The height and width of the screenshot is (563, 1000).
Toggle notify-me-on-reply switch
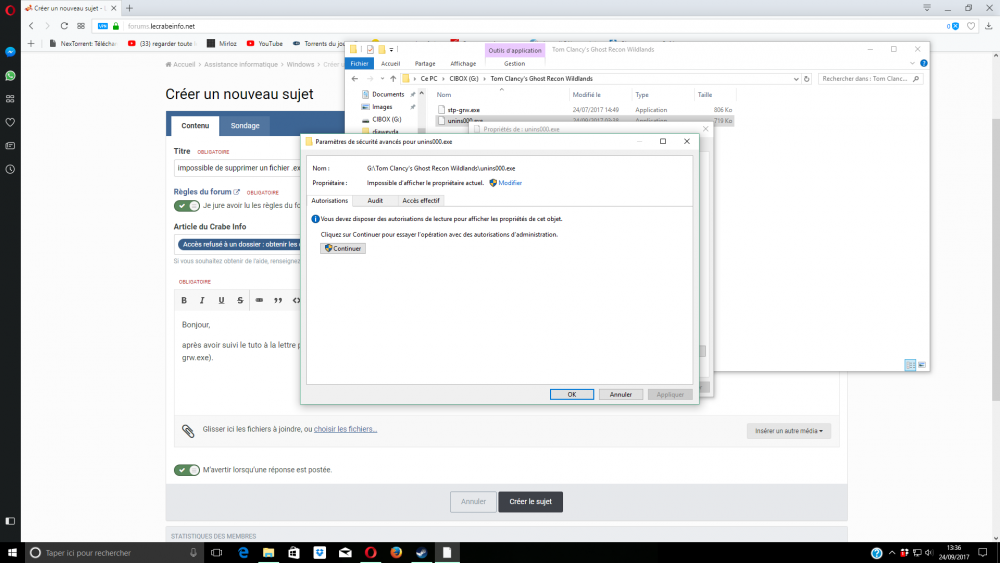[187, 470]
